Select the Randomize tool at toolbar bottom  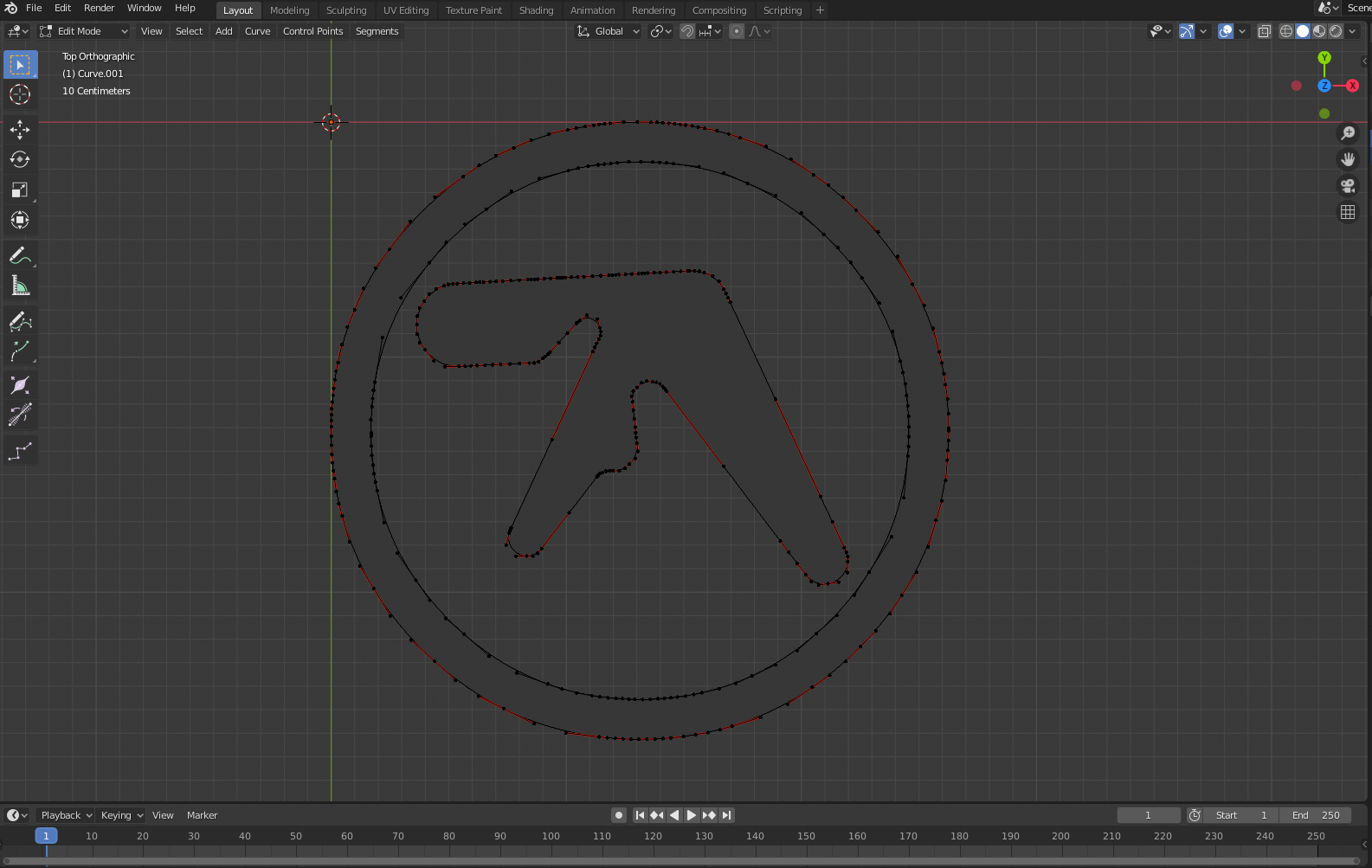(20, 451)
